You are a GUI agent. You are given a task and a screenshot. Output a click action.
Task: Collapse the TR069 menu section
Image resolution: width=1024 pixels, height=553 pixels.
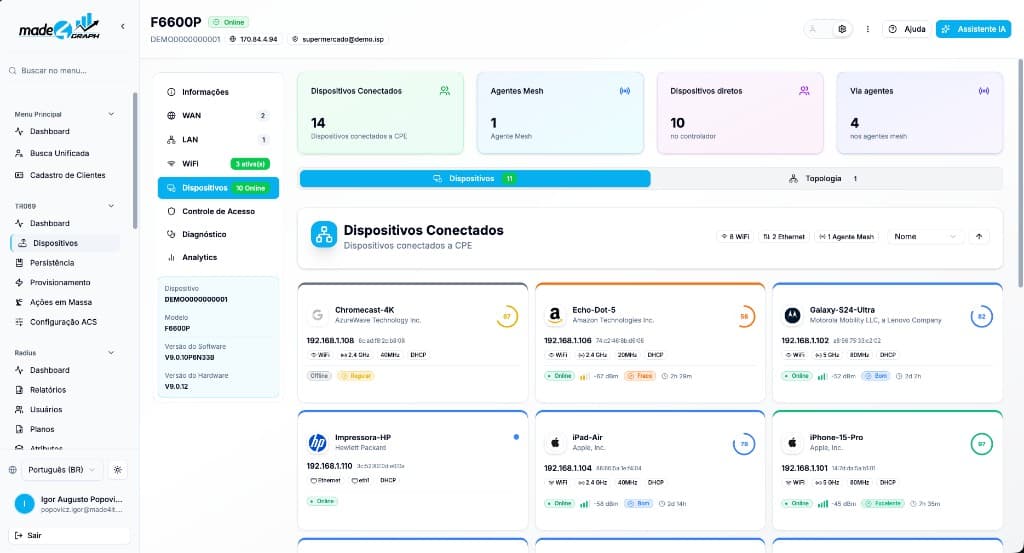(x=111, y=206)
